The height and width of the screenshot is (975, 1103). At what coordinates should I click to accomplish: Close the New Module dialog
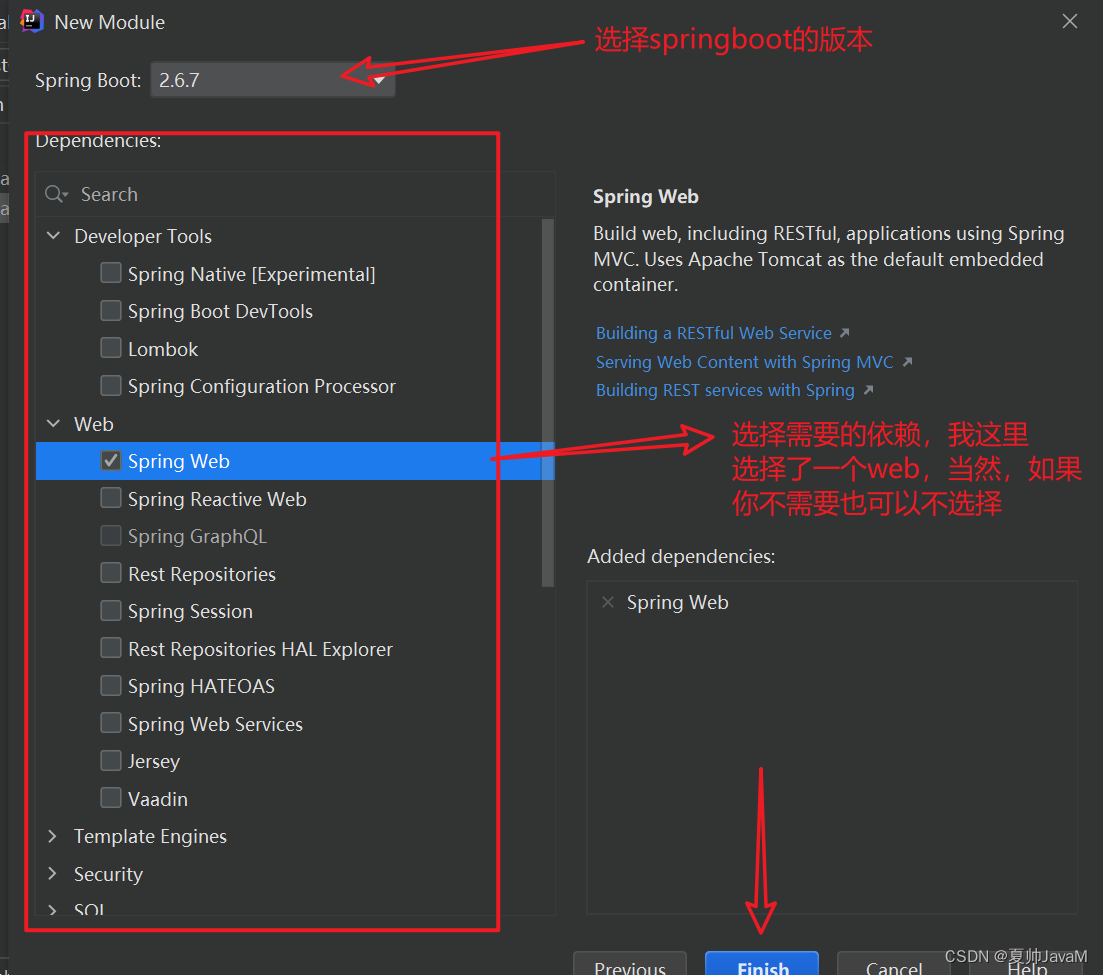[1069, 22]
